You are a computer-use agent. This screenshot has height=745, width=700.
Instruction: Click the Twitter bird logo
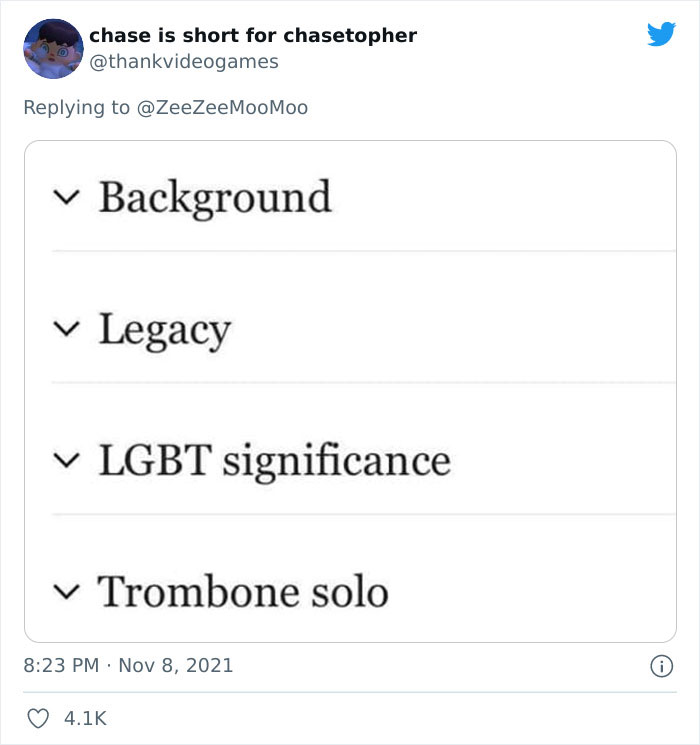point(661,35)
